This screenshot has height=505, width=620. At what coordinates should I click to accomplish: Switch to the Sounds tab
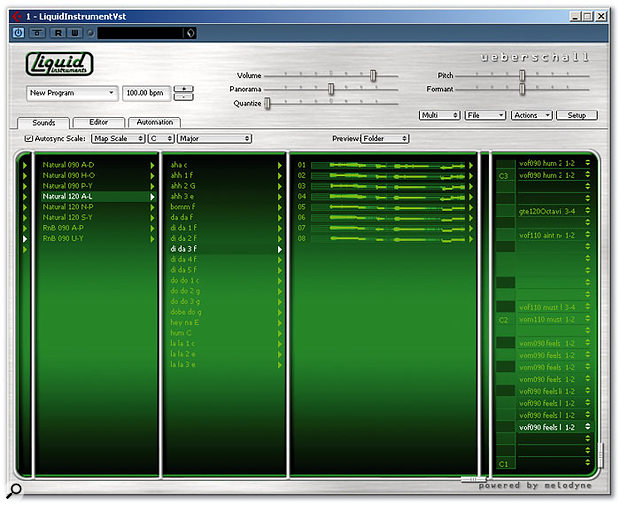pos(43,123)
